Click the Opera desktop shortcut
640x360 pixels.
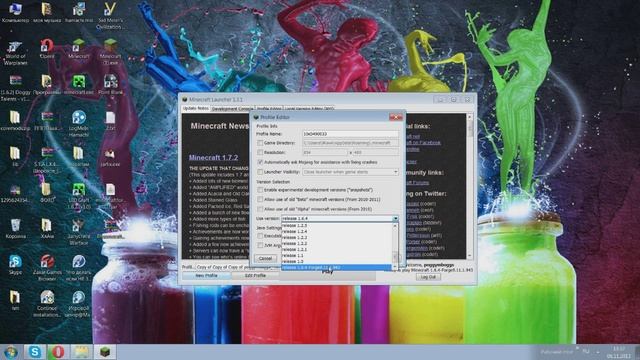[47, 49]
